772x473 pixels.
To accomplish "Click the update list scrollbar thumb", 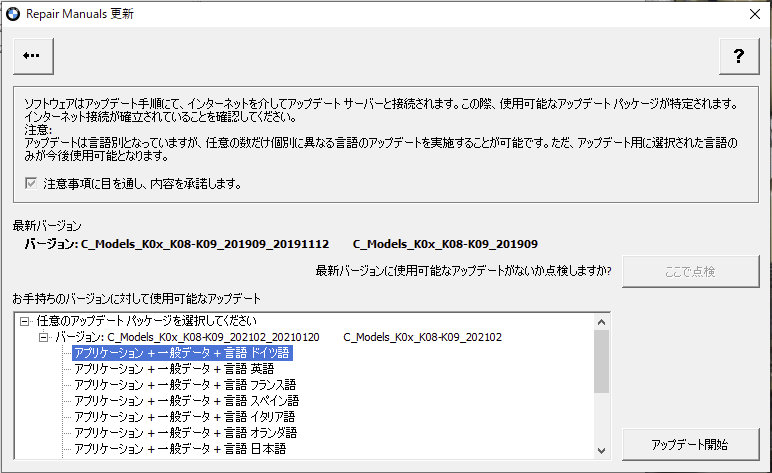I will tap(601, 362).
